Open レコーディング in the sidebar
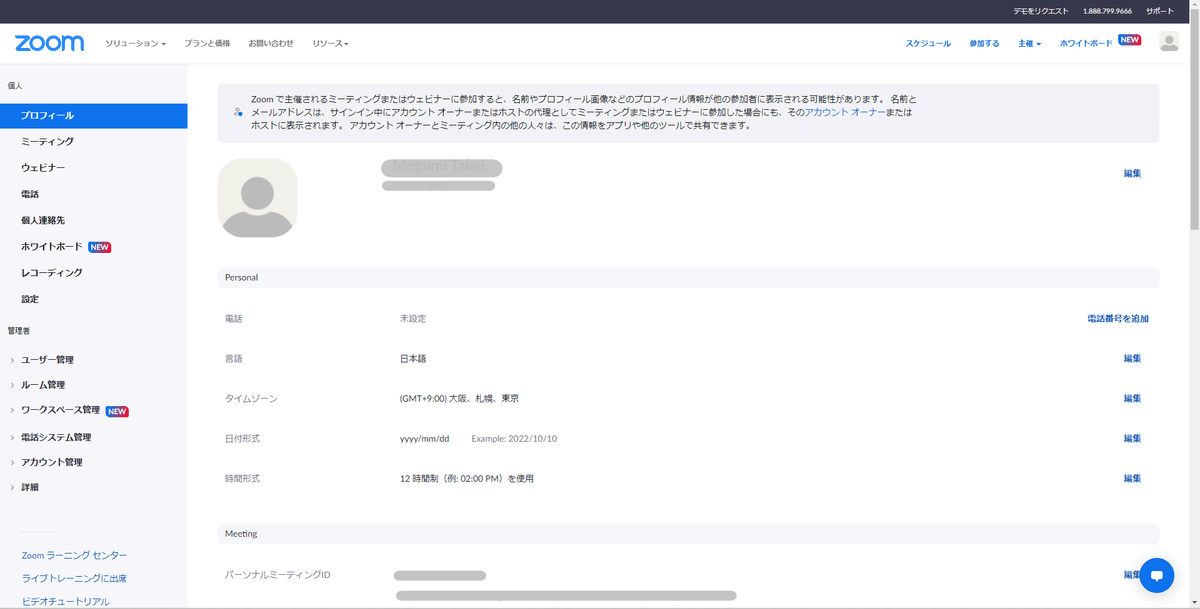This screenshot has width=1200, height=609. point(51,273)
